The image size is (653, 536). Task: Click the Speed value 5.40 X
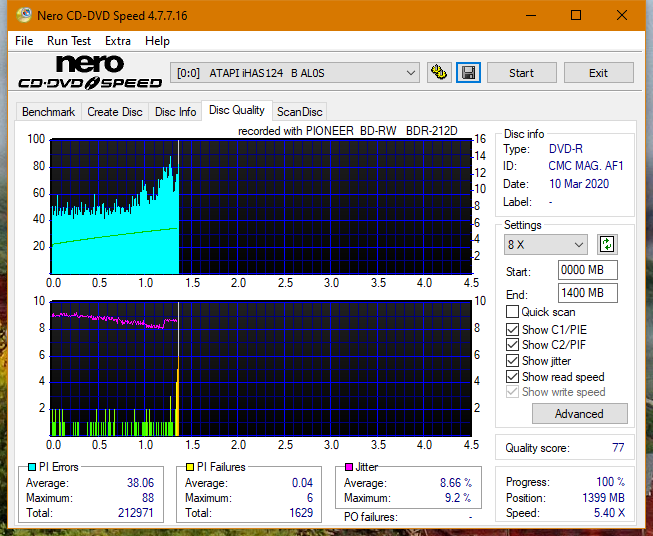(x=609, y=513)
